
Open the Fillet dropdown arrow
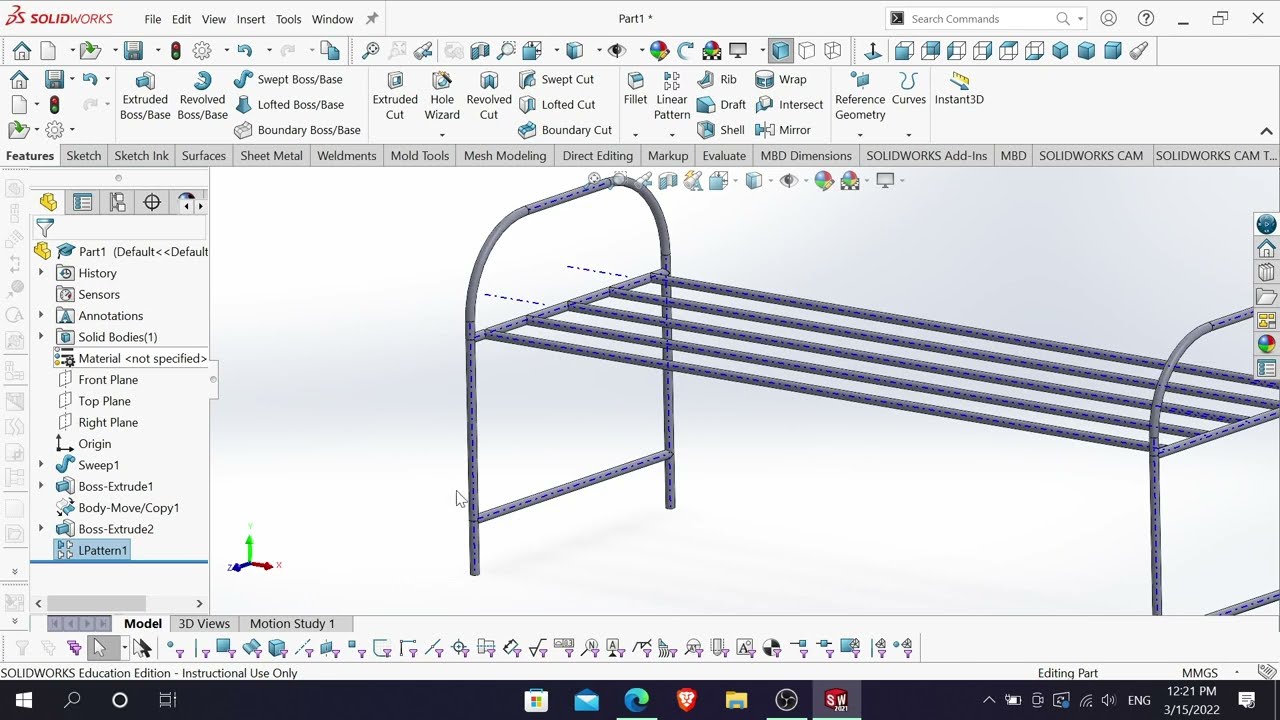[x=635, y=134]
